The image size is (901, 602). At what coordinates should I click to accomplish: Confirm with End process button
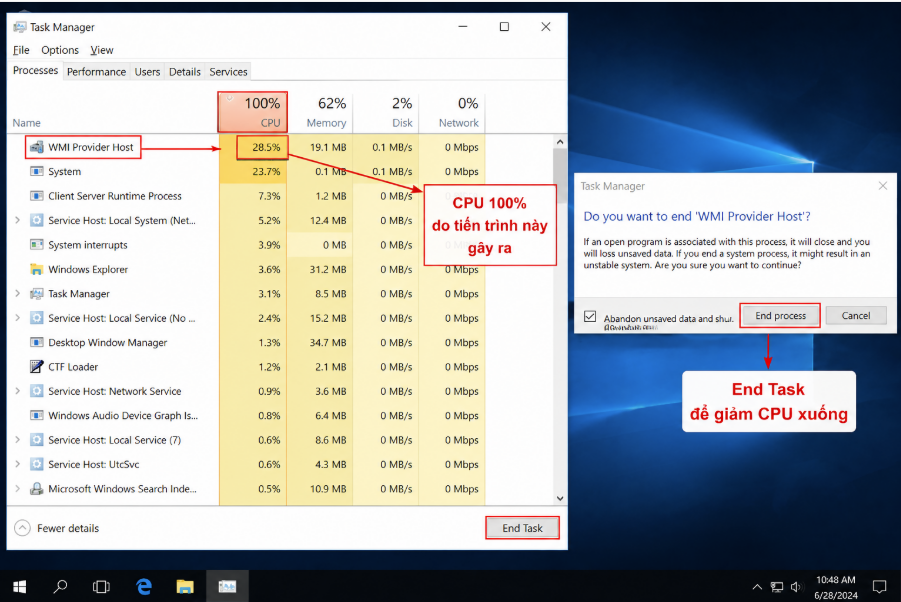click(780, 315)
